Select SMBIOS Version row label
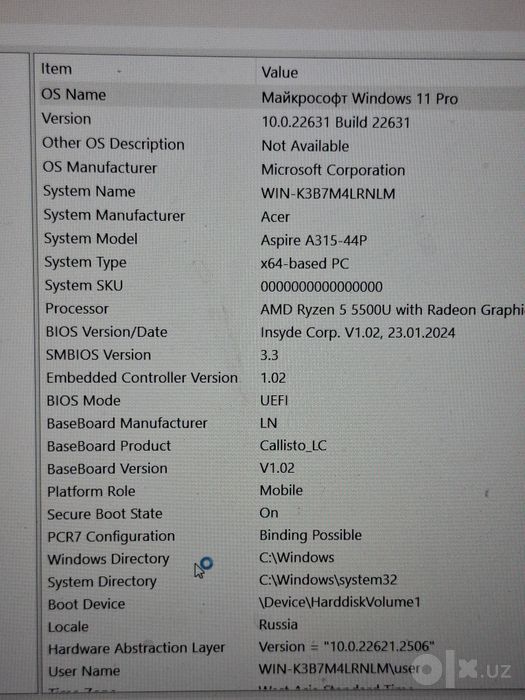 [x=98, y=355]
